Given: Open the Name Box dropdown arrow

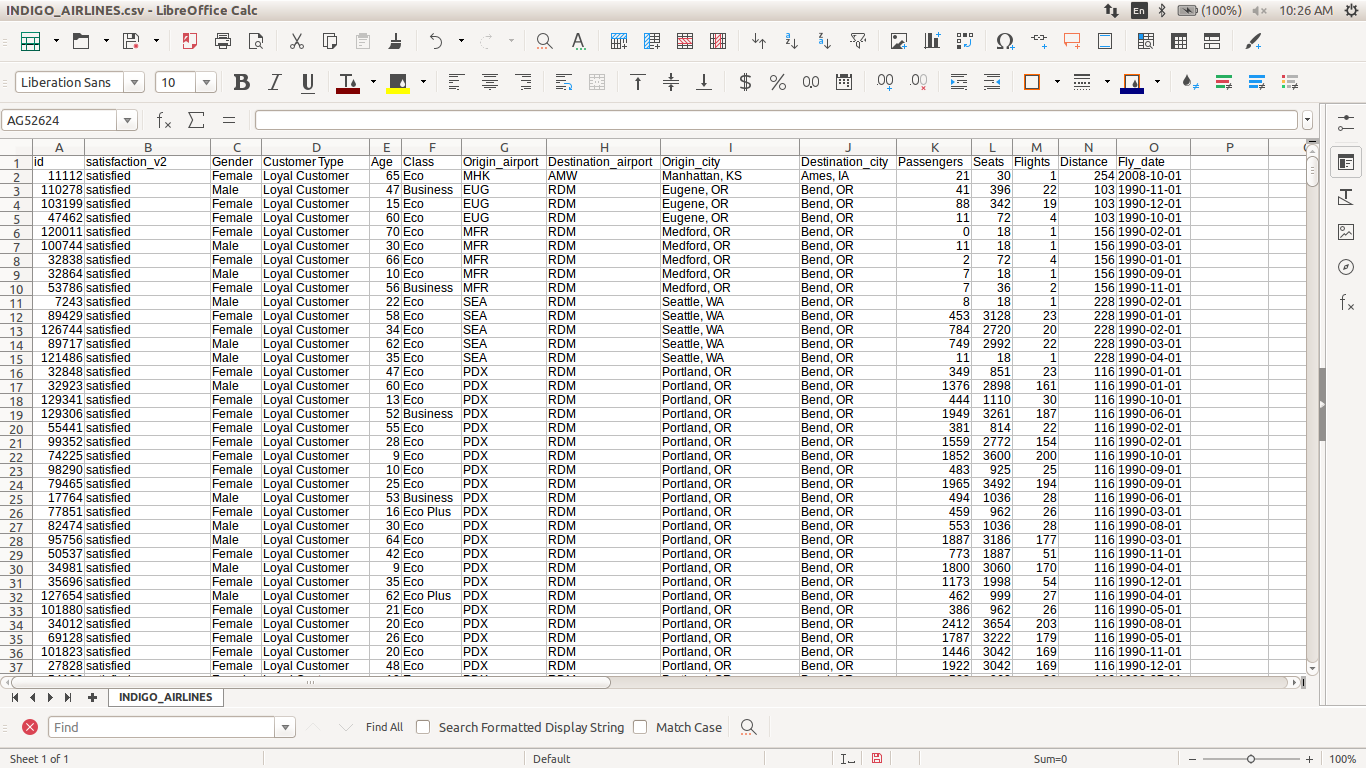Looking at the screenshot, I should (x=127, y=121).
